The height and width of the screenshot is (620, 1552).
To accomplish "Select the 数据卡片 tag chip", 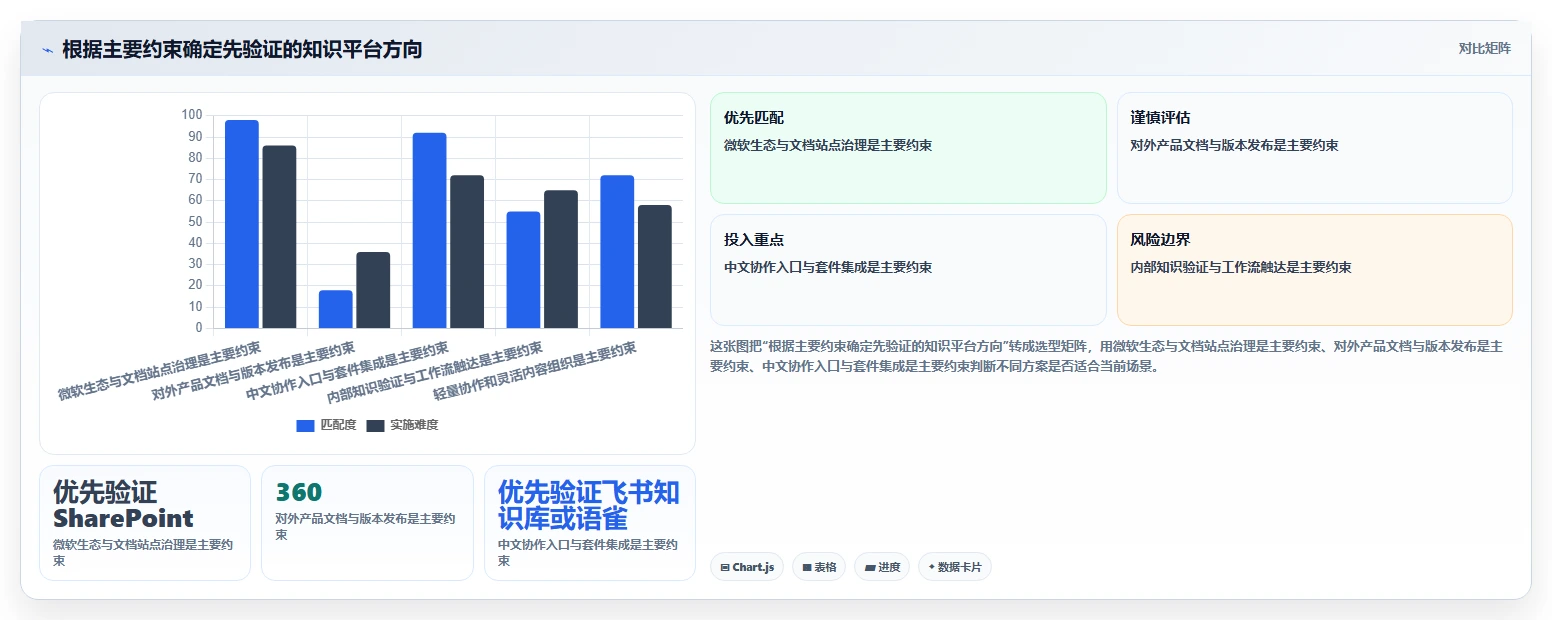I will (954, 567).
